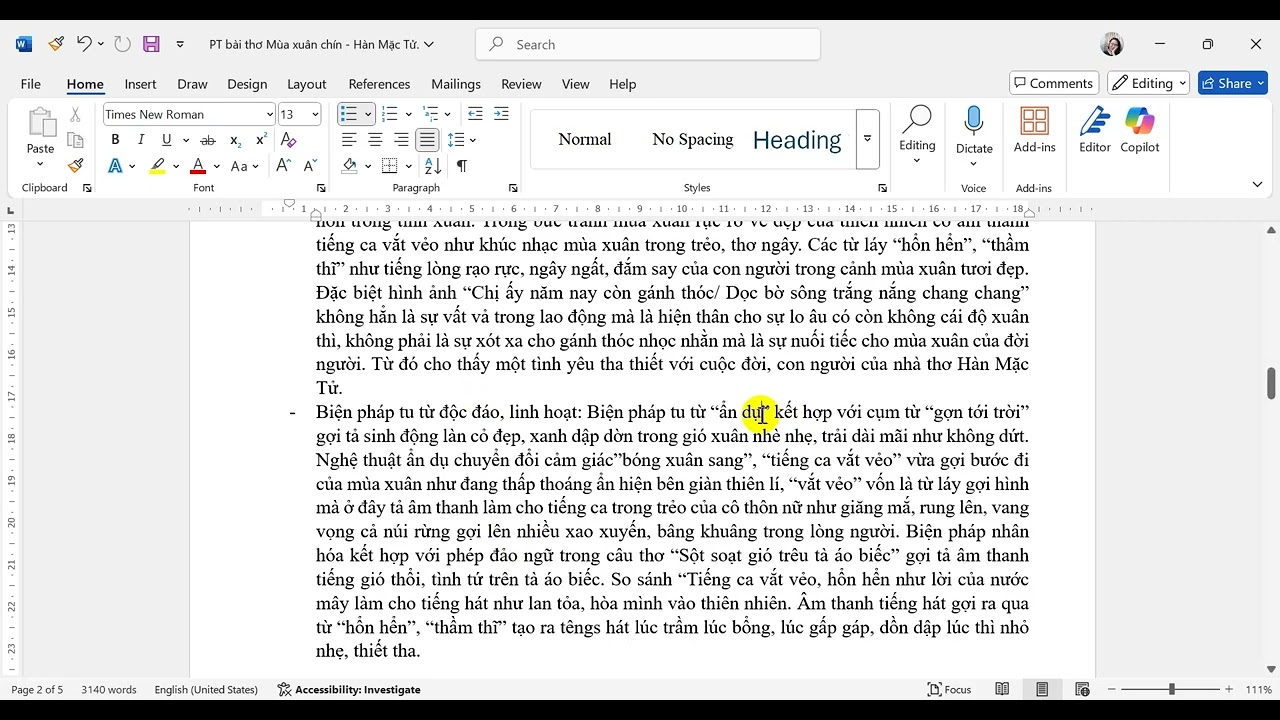Decrease font size with shrink font icon
Screen dimensions: 1280x720
[x=310, y=166]
